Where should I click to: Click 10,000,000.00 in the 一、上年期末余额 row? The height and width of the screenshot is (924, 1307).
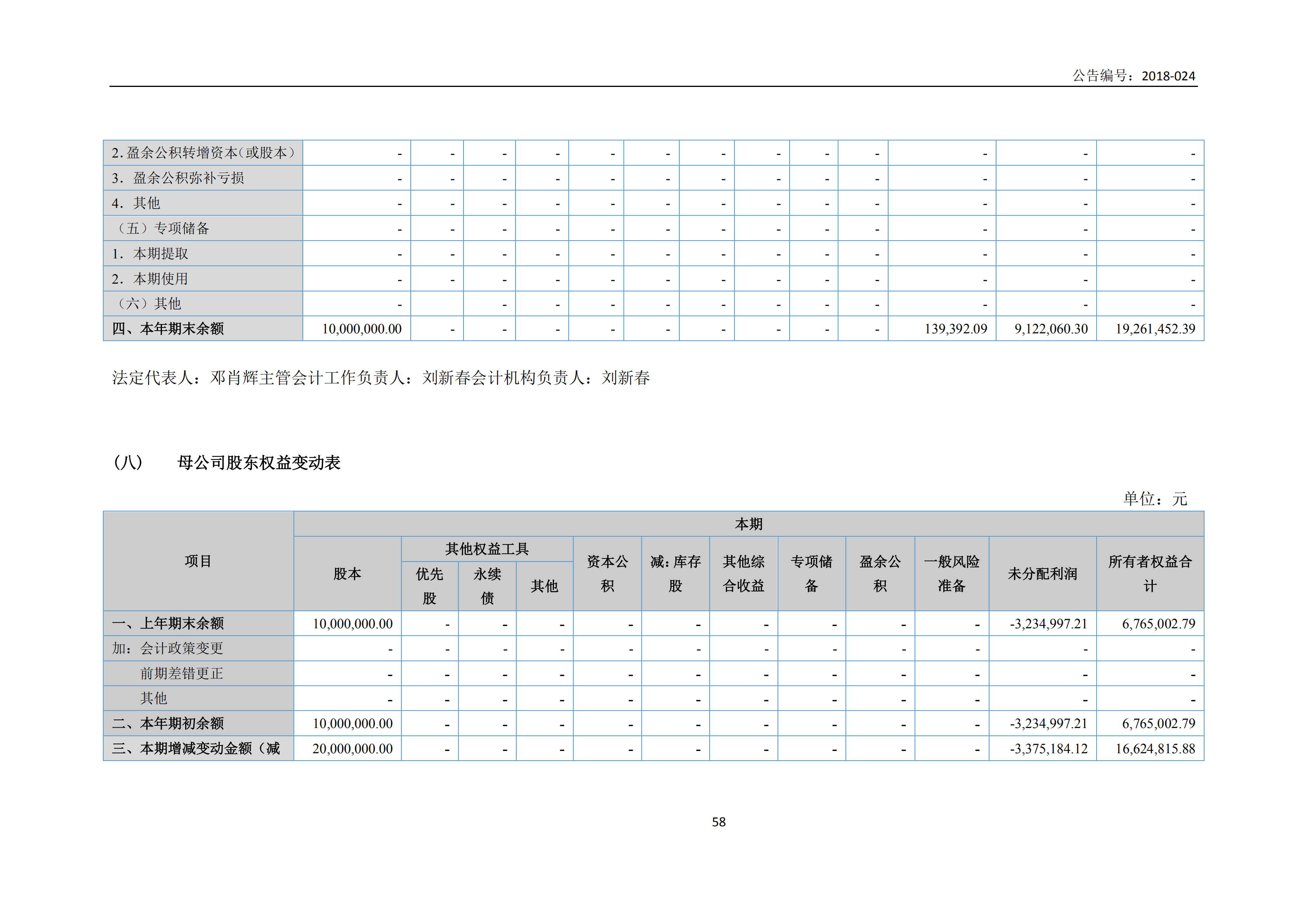coord(353,624)
